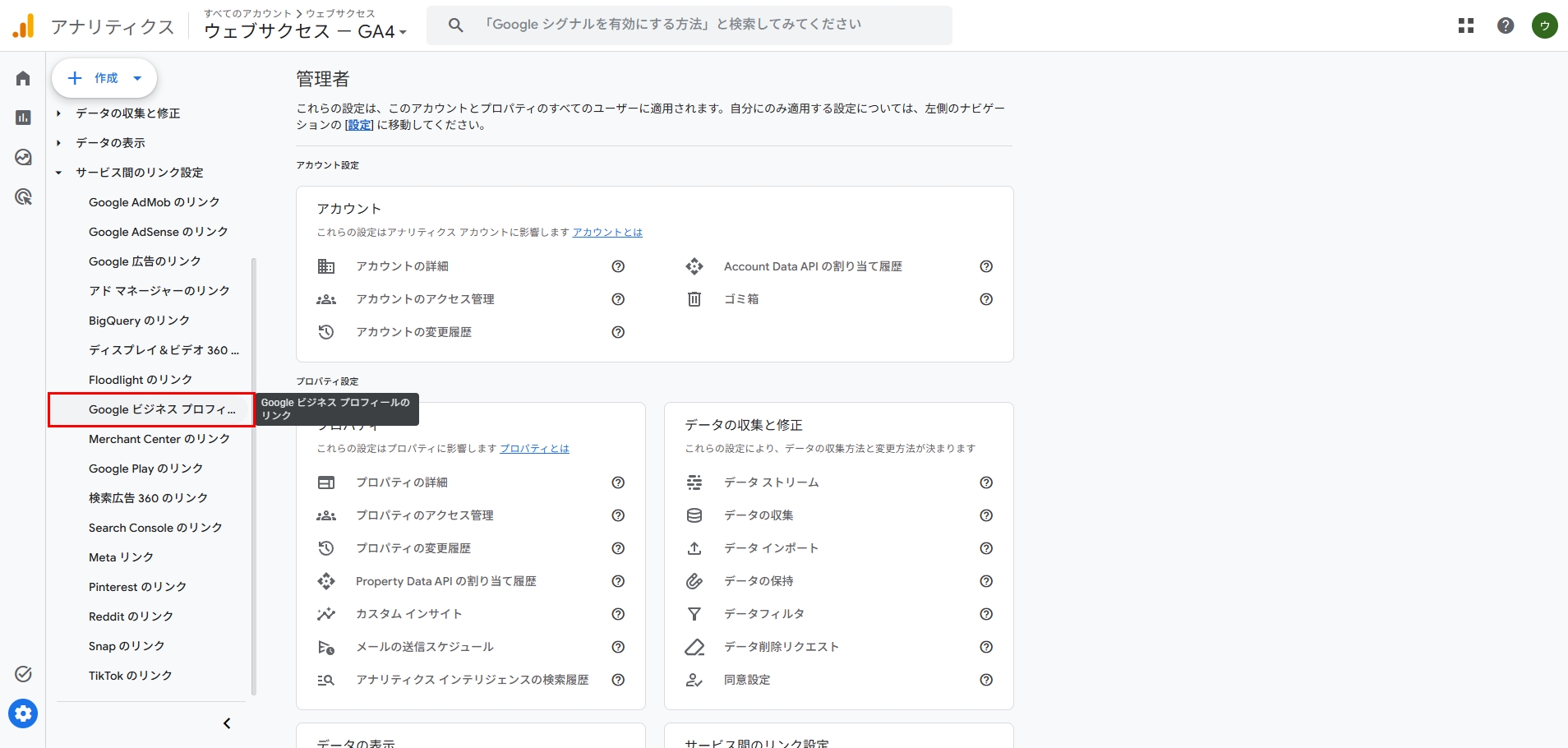1568x748 pixels.
Task: Open アカウントの詳細 setting
Action: point(402,266)
